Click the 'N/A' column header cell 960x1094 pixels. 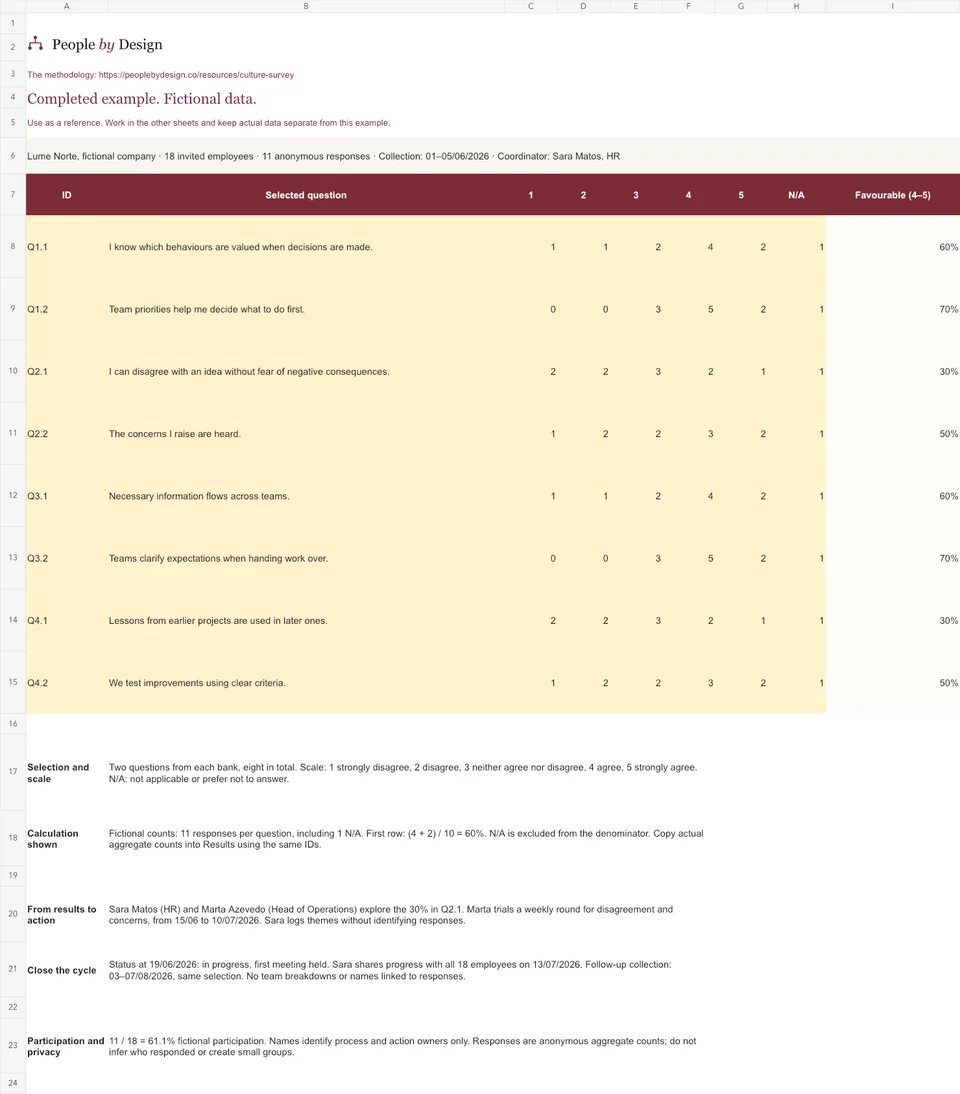[x=796, y=195]
